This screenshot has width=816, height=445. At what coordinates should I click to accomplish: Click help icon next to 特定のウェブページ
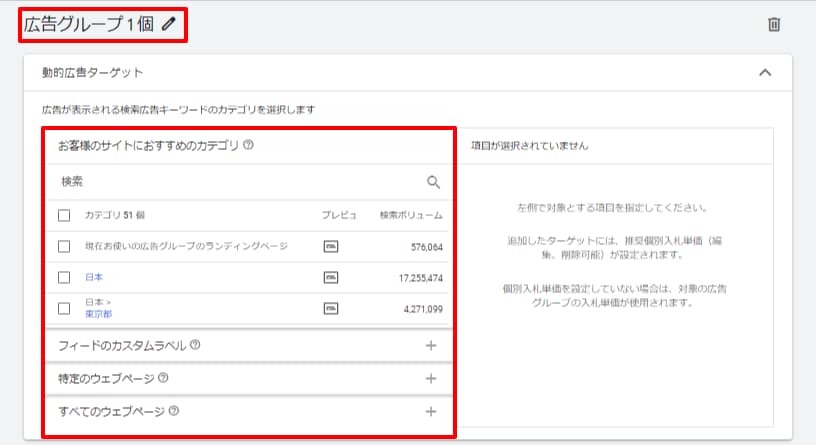[x=163, y=378]
